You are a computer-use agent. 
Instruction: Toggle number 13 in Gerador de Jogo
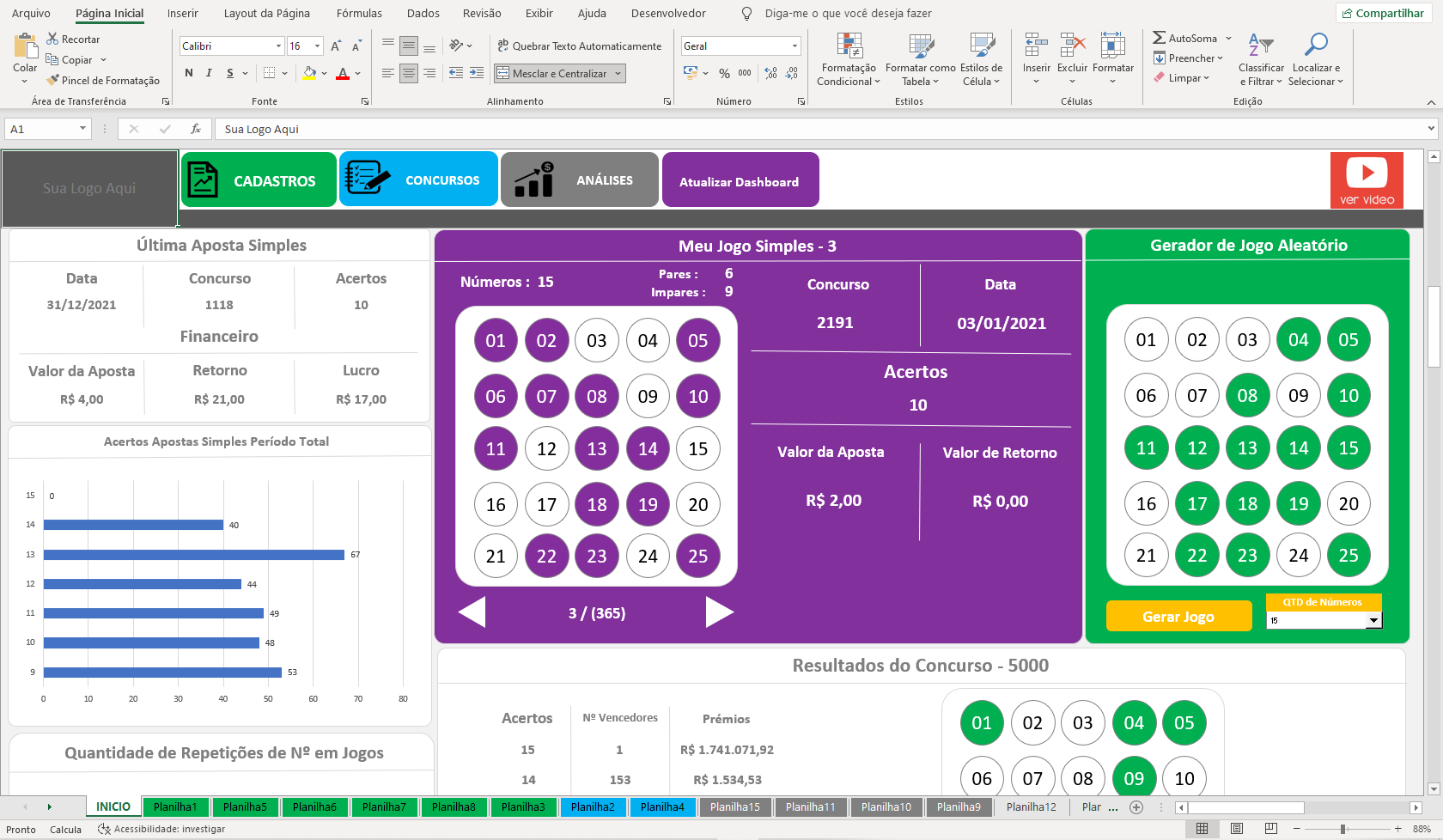1247,447
